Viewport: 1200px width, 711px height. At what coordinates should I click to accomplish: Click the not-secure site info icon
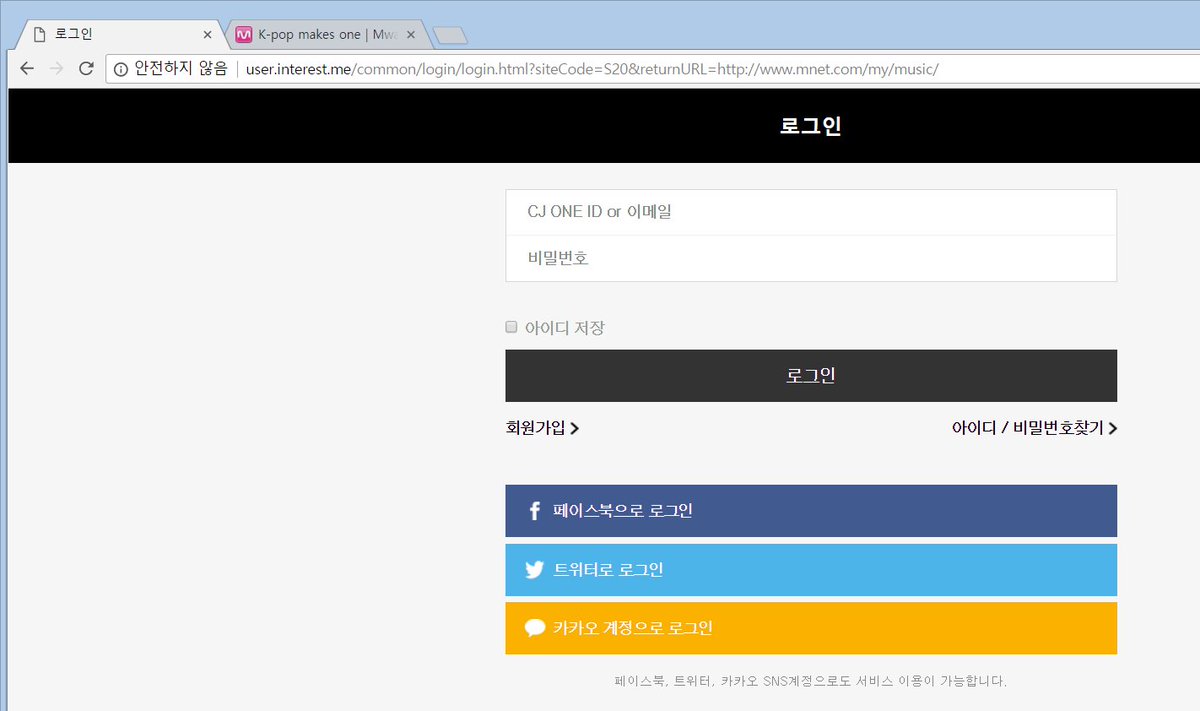point(121,69)
